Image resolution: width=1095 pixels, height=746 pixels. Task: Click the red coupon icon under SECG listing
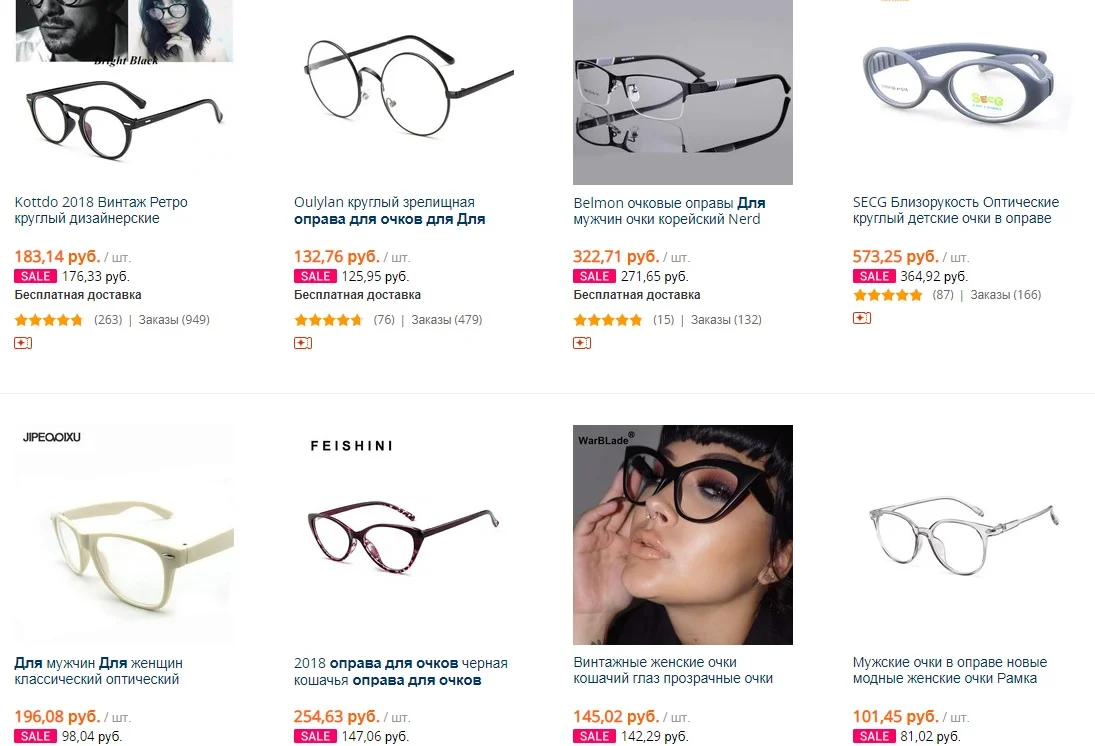[x=861, y=318]
